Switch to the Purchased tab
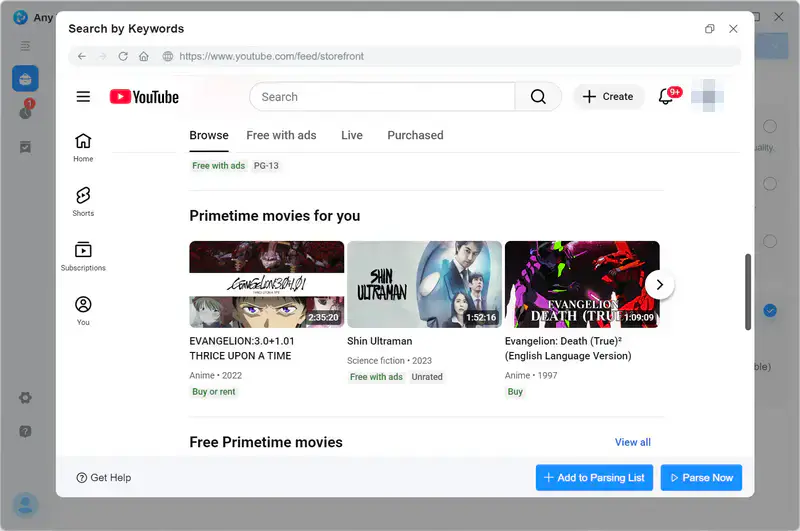800x531 pixels. click(415, 135)
